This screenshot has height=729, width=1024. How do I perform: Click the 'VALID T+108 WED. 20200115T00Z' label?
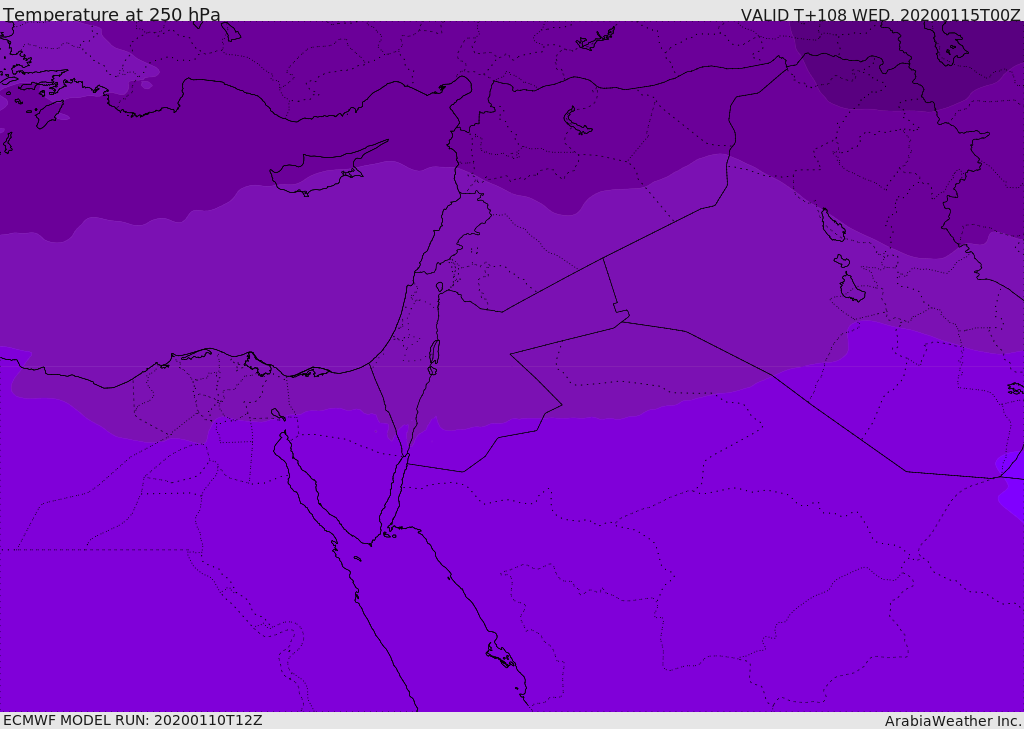pyautogui.click(x=880, y=14)
